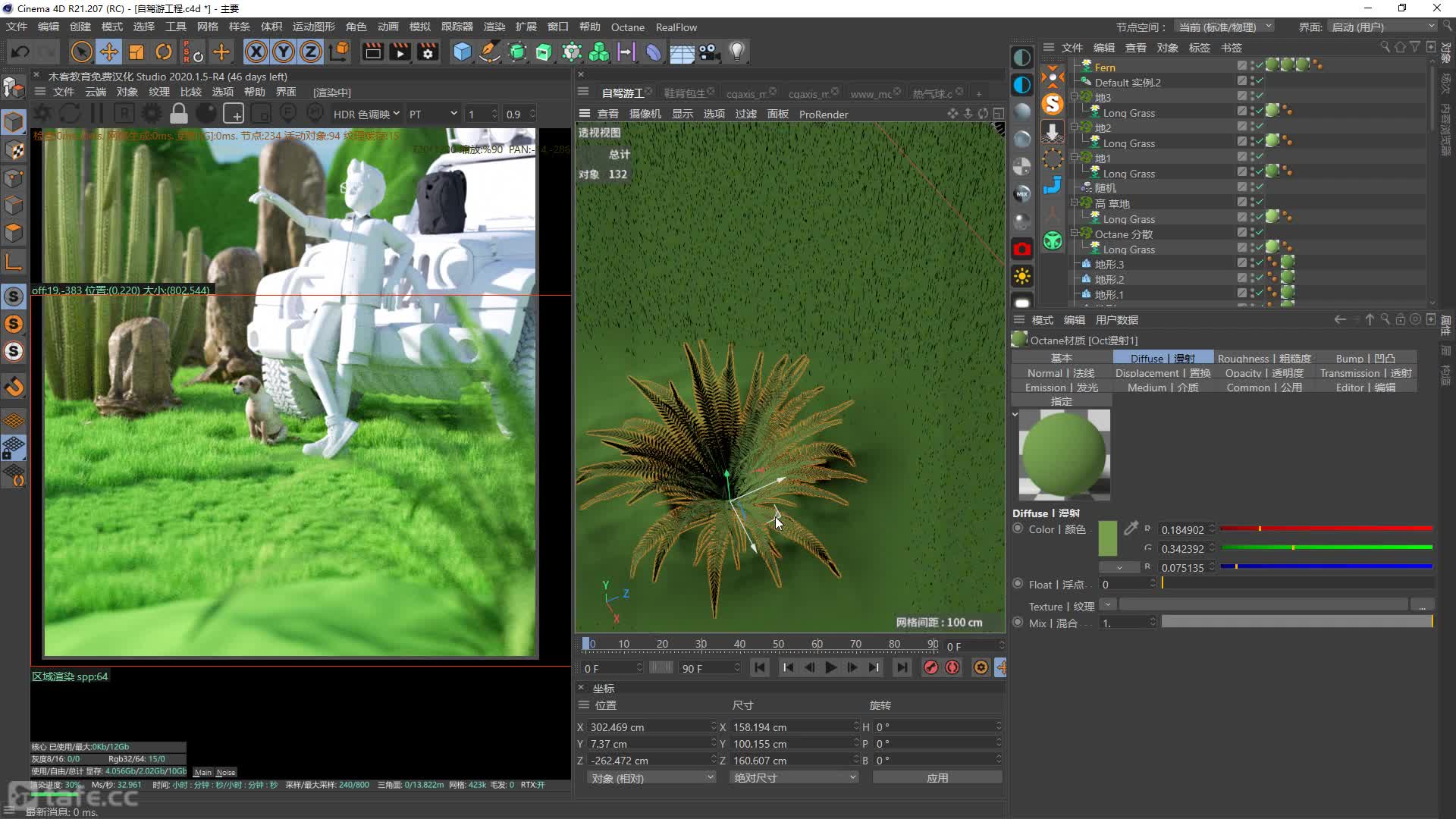Open the camera objects icon
This screenshot has height=819, width=1456.
709,52
